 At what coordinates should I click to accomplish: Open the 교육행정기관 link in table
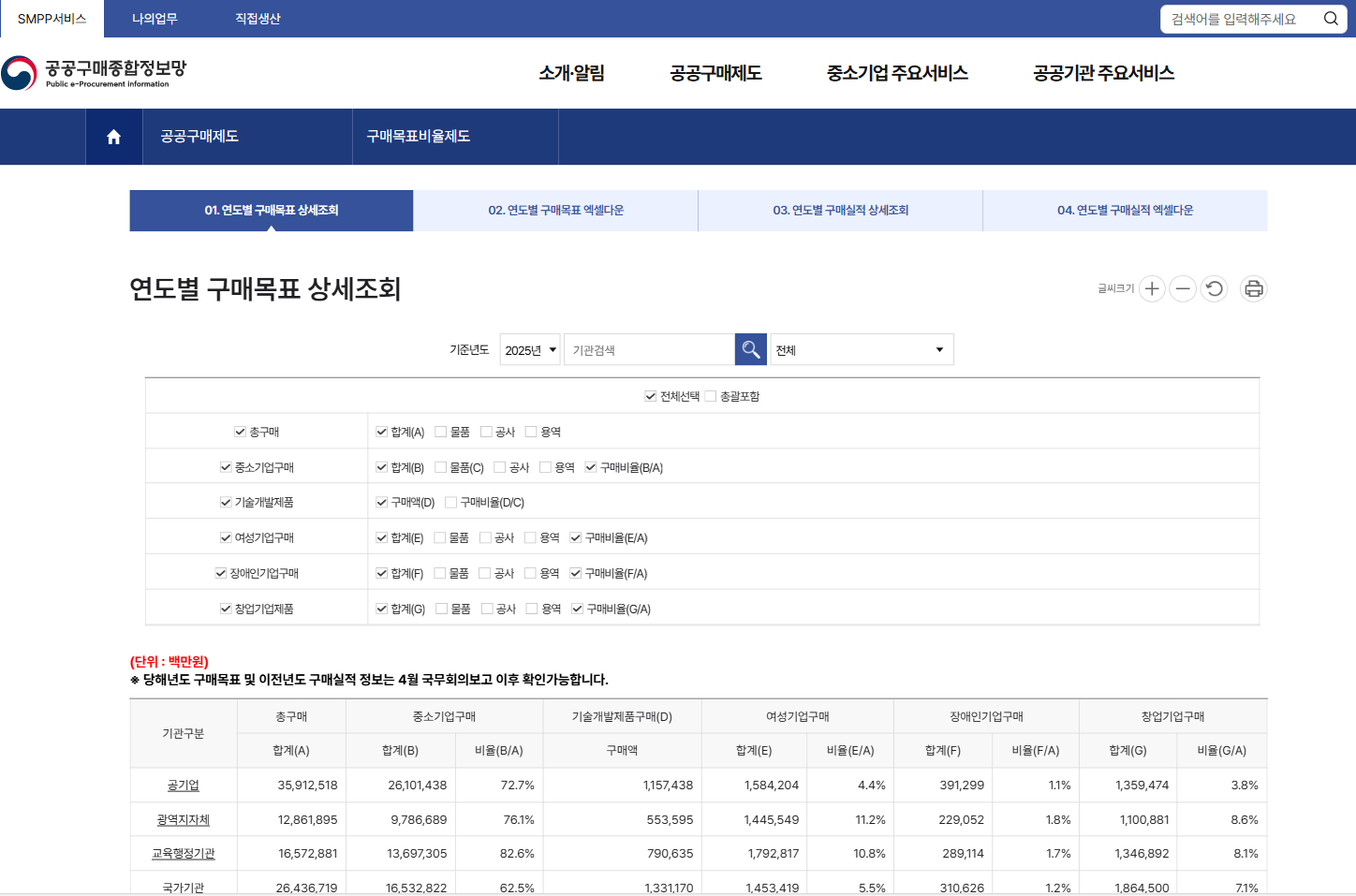(184, 854)
